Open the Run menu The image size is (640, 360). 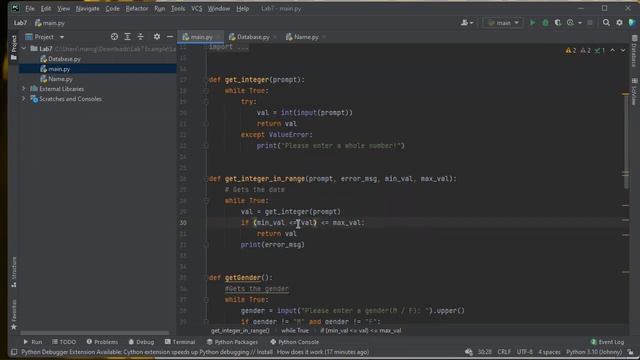(x=159, y=8)
